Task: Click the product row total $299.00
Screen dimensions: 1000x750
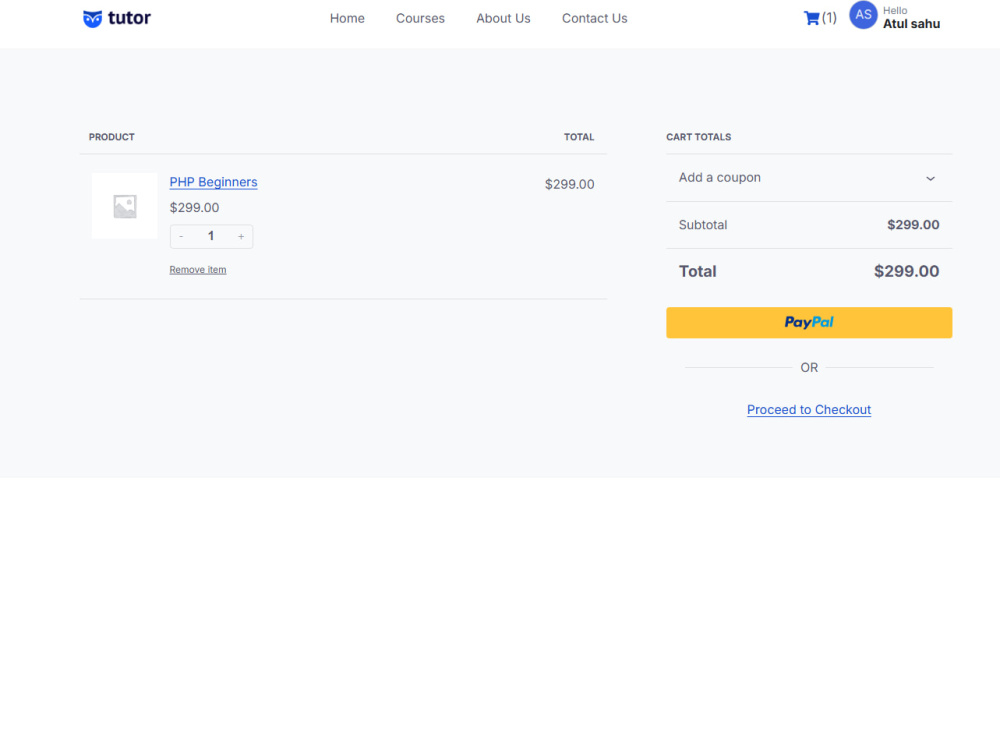Action: click(570, 184)
